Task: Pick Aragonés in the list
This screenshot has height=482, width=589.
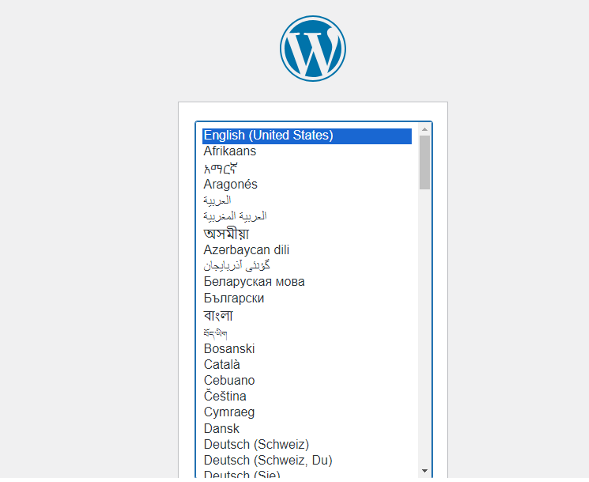Action: (307, 184)
